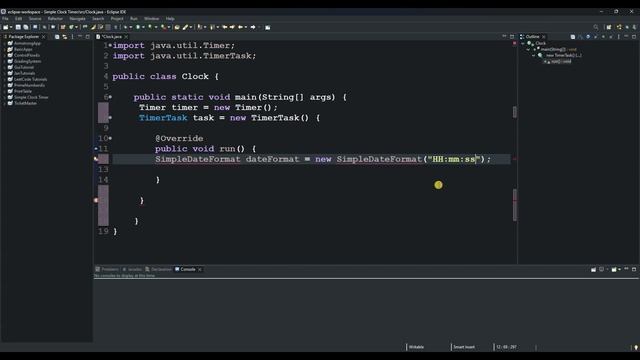Open the Run toolbar dropdown arrow
The height and width of the screenshot is (360, 640).
(x=143, y=27)
